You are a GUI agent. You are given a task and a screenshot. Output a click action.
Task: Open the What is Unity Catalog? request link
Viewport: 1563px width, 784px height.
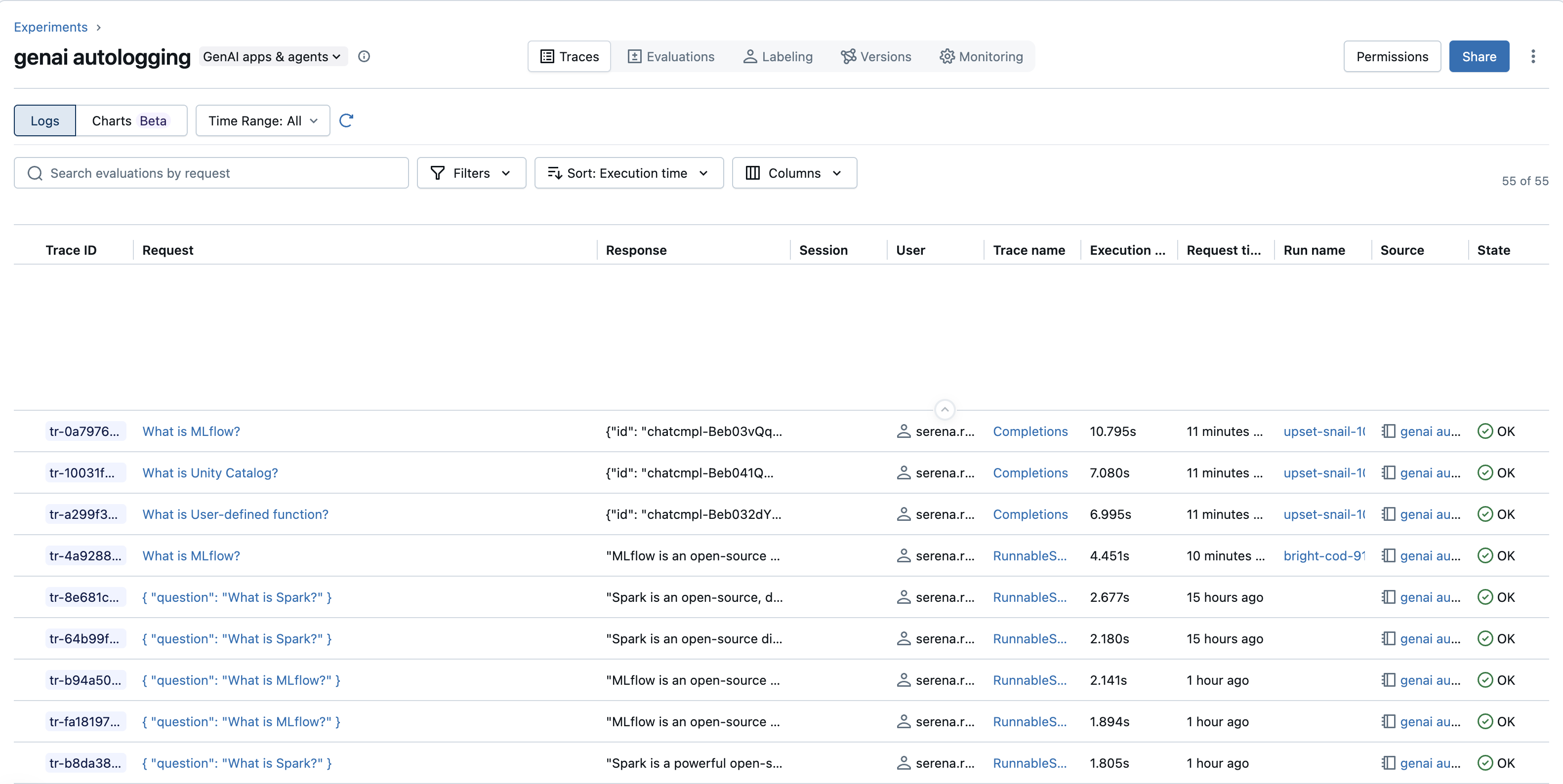click(209, 473)
